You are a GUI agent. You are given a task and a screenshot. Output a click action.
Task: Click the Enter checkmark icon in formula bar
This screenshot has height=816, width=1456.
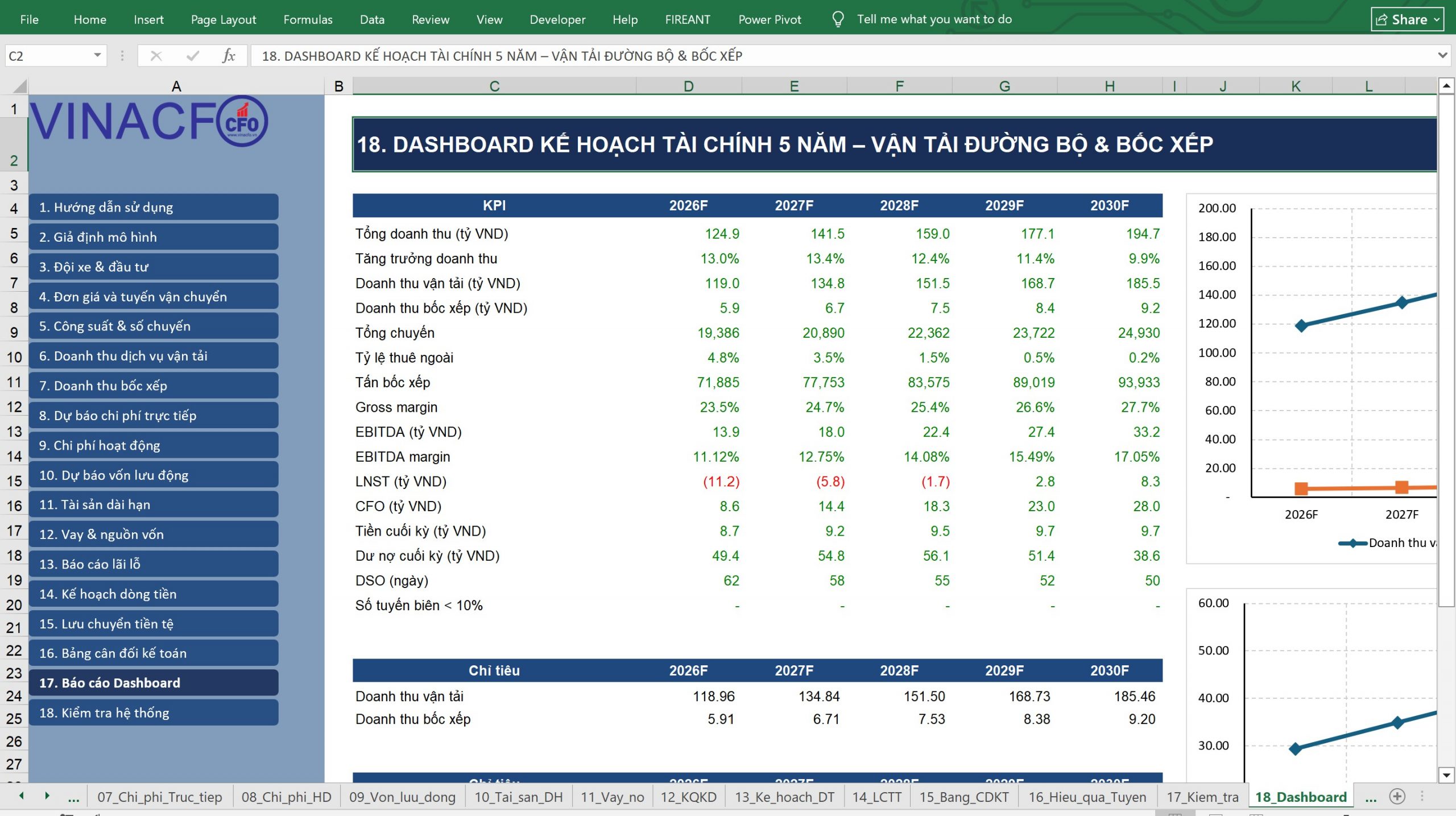(x=193, y=56)
